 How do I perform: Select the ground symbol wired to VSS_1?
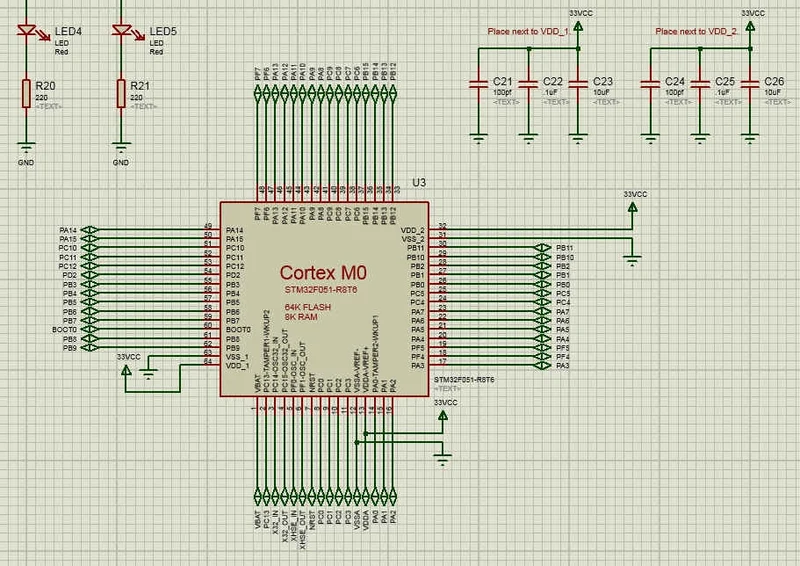(148, 373)
